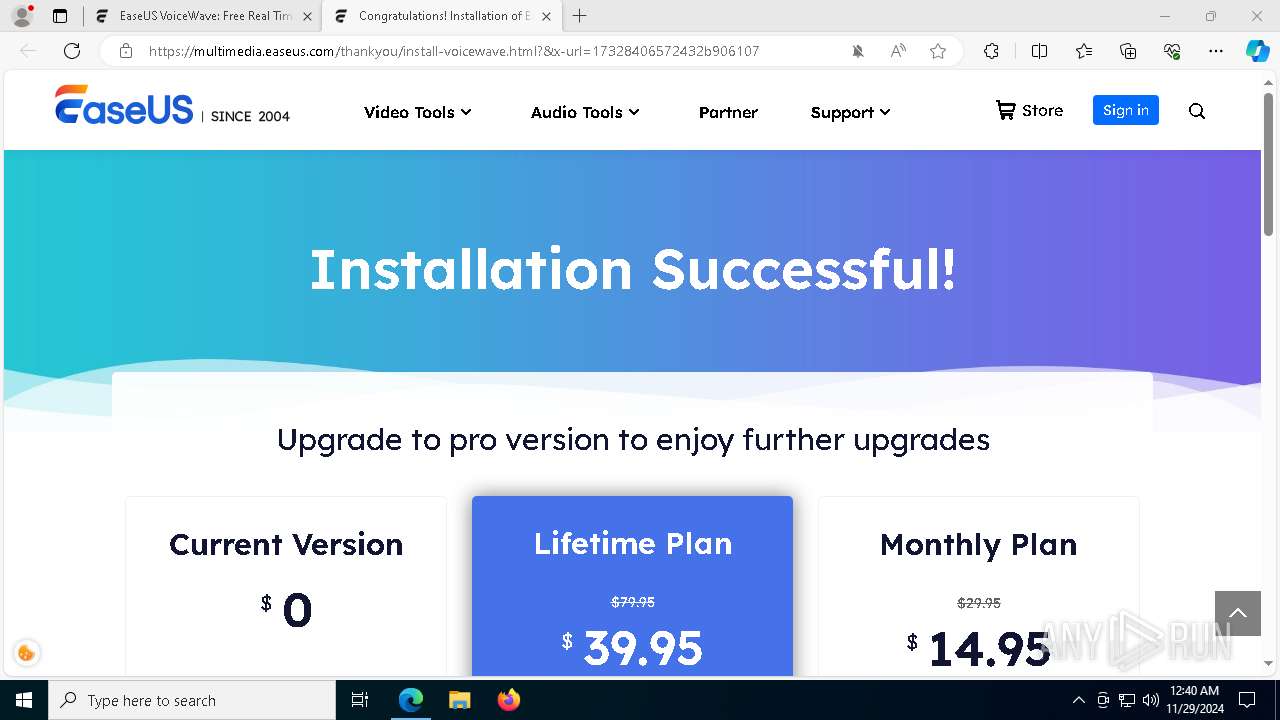Expand the Audio Tools dropdown menu

pos(585,112)
